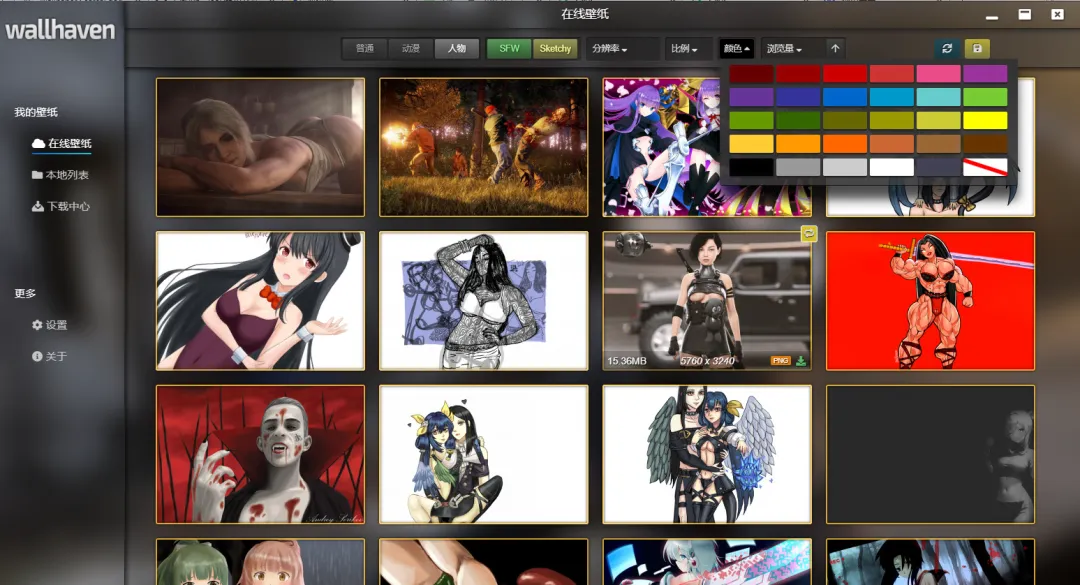Pick the medium gray swatch beside black
The width and height of the screenshot is (1080, 585).
[798, 167]
